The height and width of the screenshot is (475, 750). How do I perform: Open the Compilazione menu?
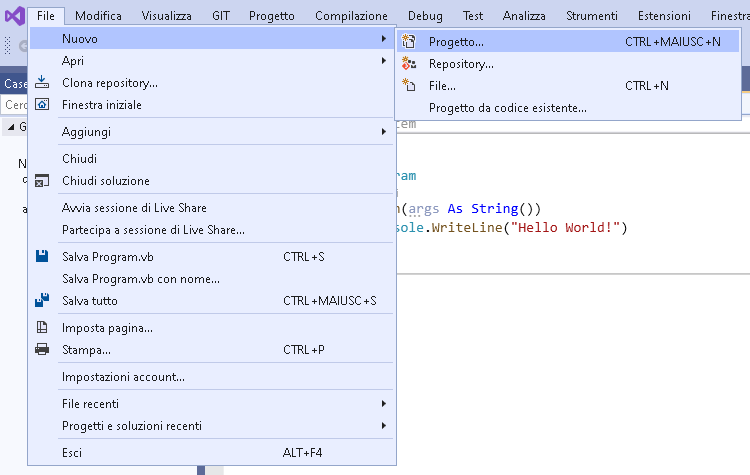tap(351, 16)
